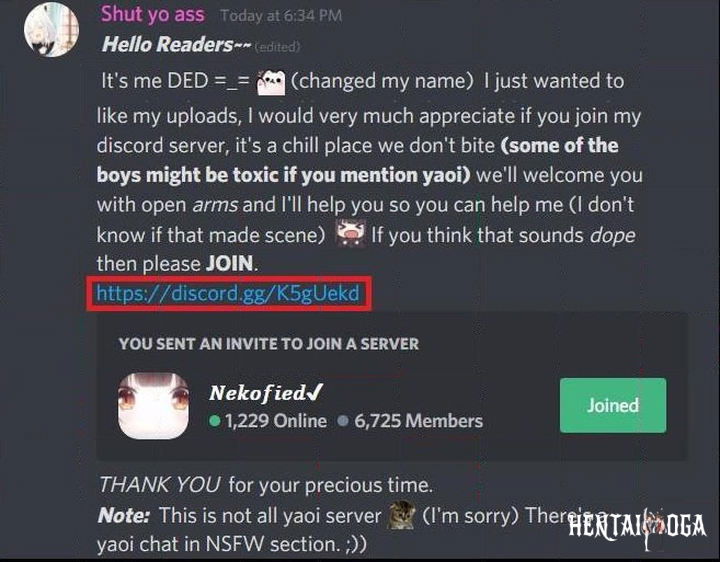This screenshot has width=720, height=562.
Task: Click the Nekofied server icon thumbnail
Action: [x=153, y=406]
